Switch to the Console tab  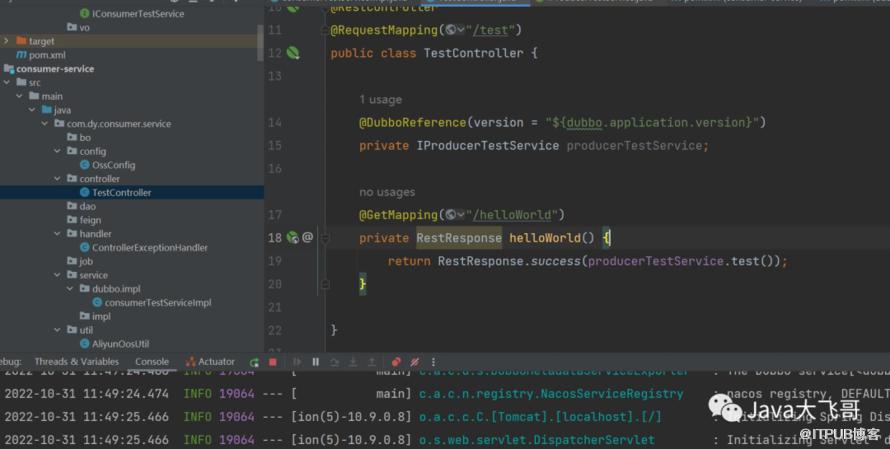coord(152,362)
